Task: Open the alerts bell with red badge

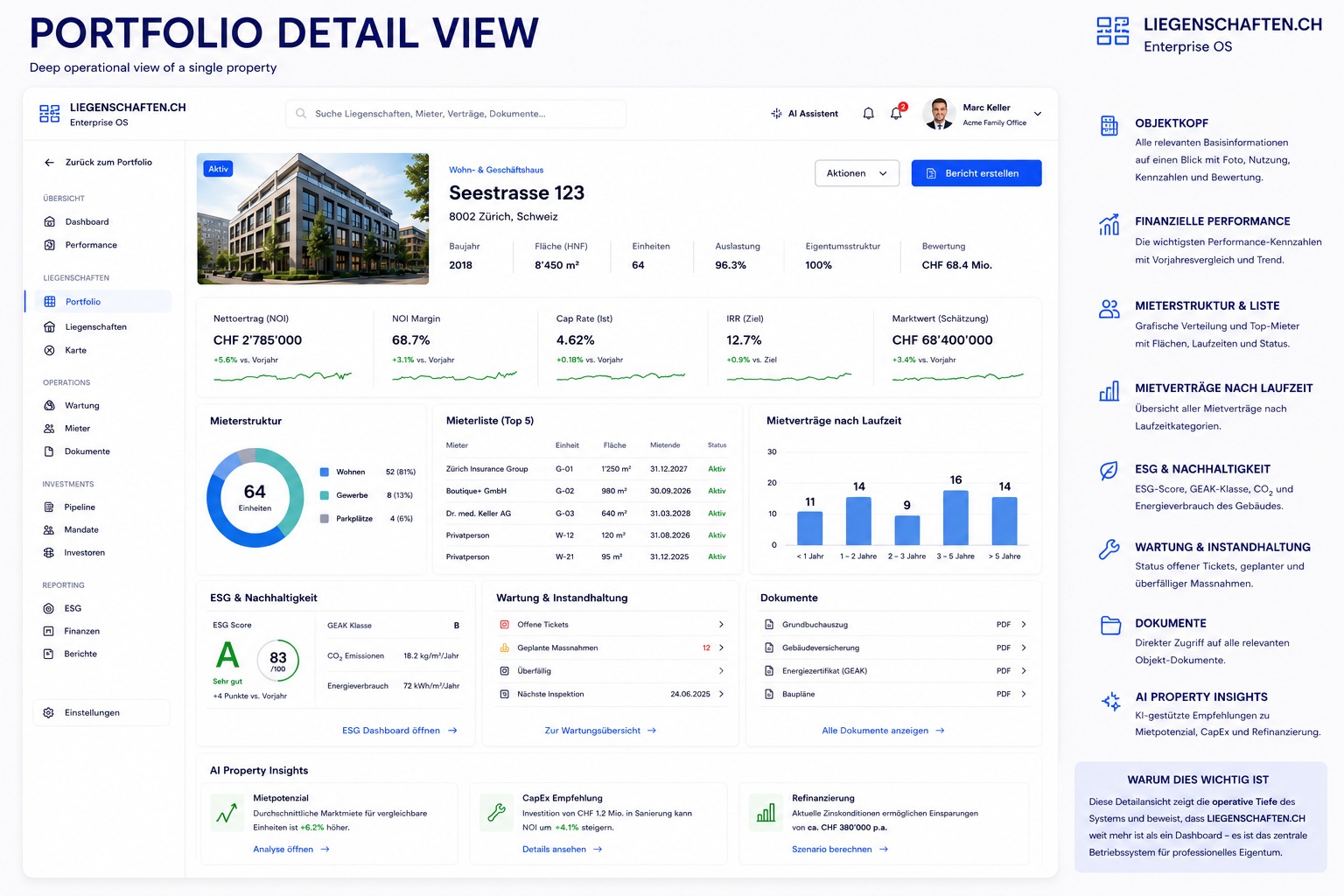Action: tap(897, 112)
